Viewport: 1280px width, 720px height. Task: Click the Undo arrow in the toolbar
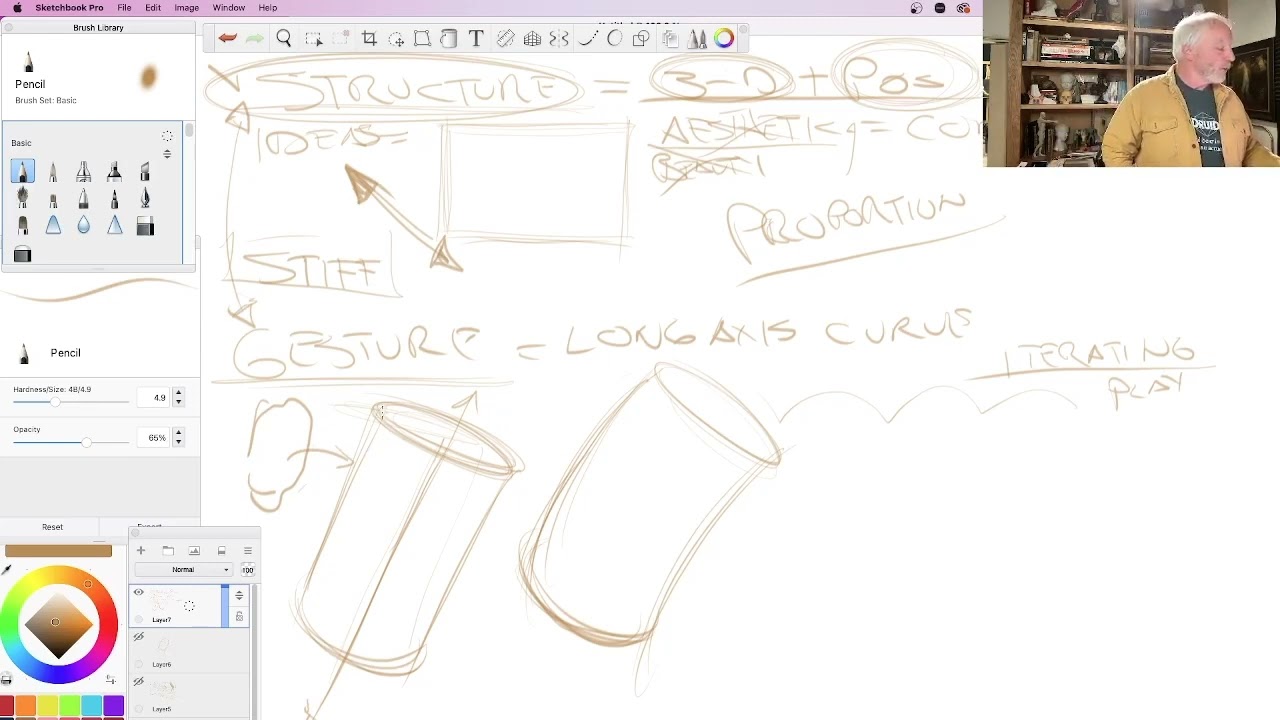228,39
